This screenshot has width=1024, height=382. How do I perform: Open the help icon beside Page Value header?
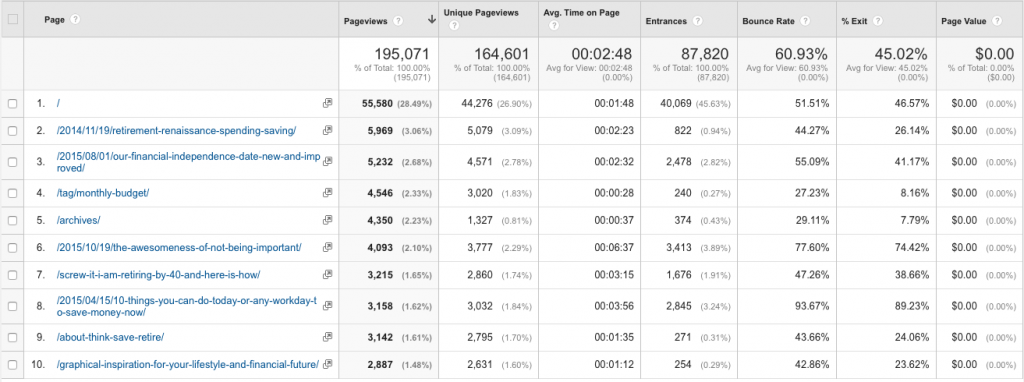tap(996, 21)
